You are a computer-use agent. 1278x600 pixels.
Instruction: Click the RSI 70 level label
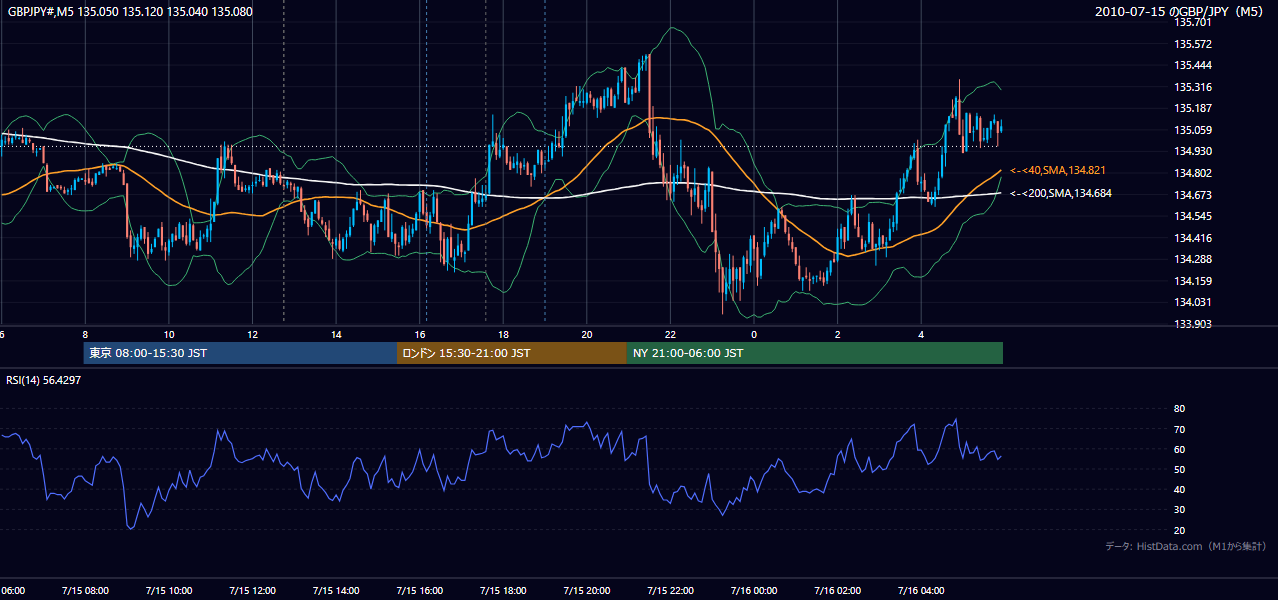[1179, 429]
